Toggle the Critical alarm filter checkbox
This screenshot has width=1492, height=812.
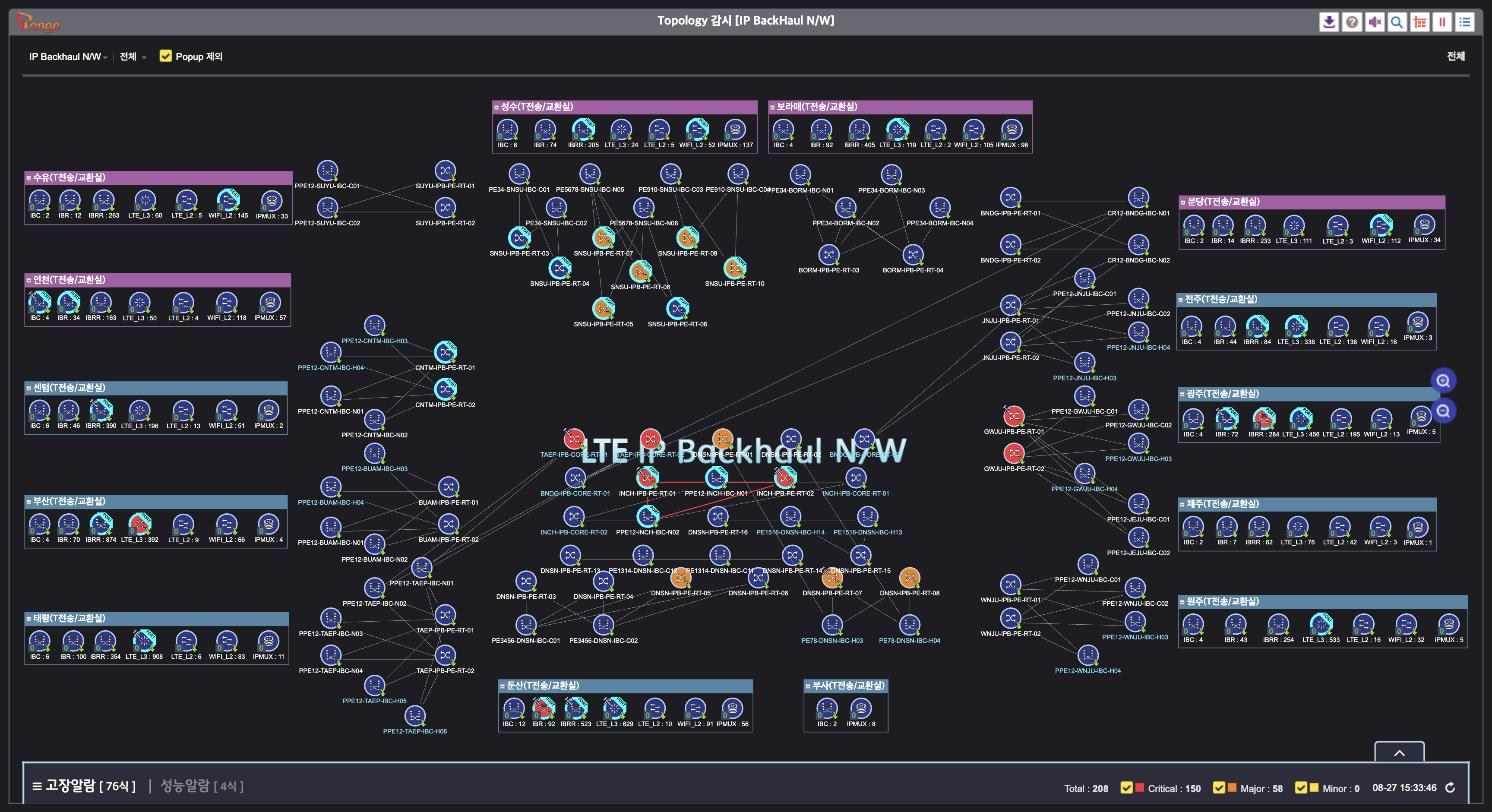pyautogui.click(x=1127, y=788)
